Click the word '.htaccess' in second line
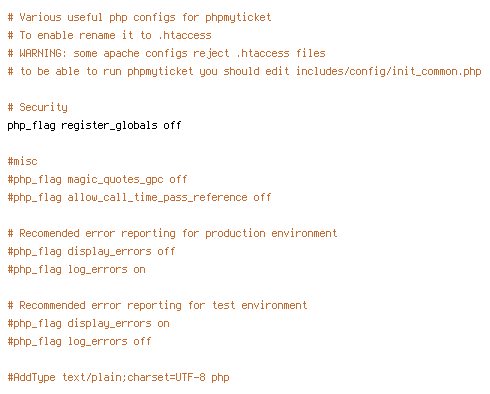This screenshot has height=394, width=490. tap(185, 35)
